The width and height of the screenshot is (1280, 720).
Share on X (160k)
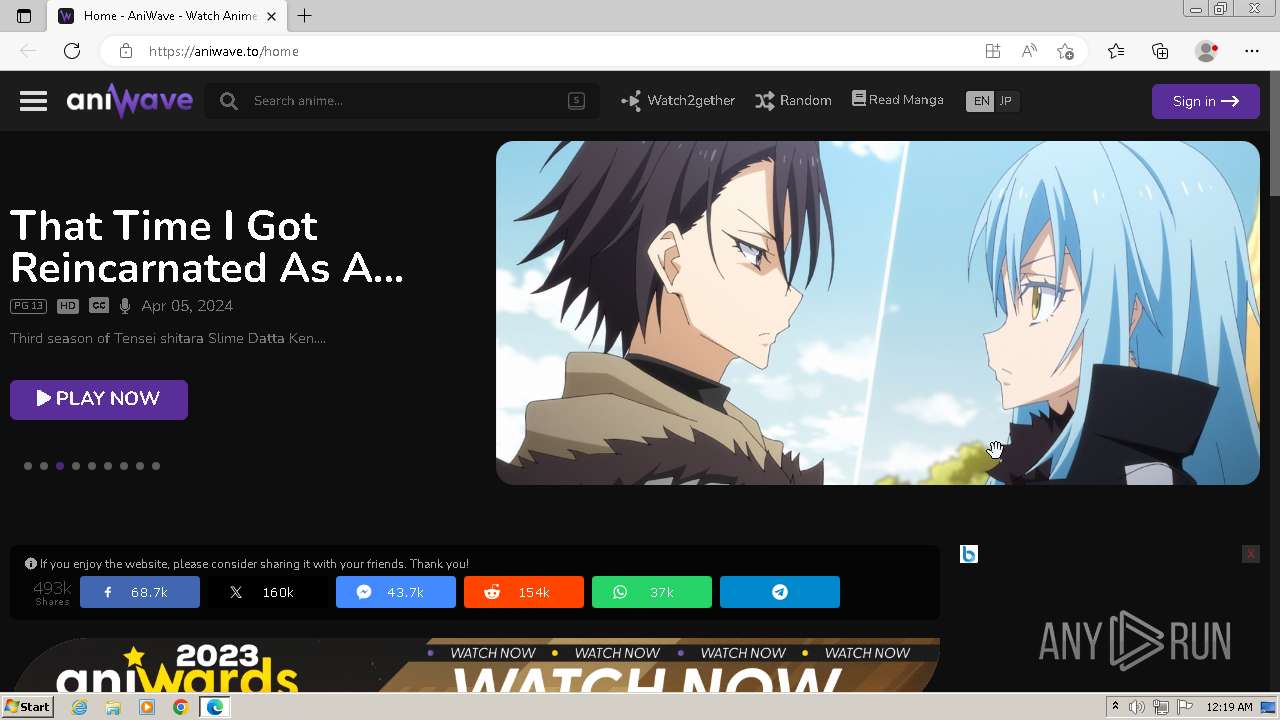point(268,592)
